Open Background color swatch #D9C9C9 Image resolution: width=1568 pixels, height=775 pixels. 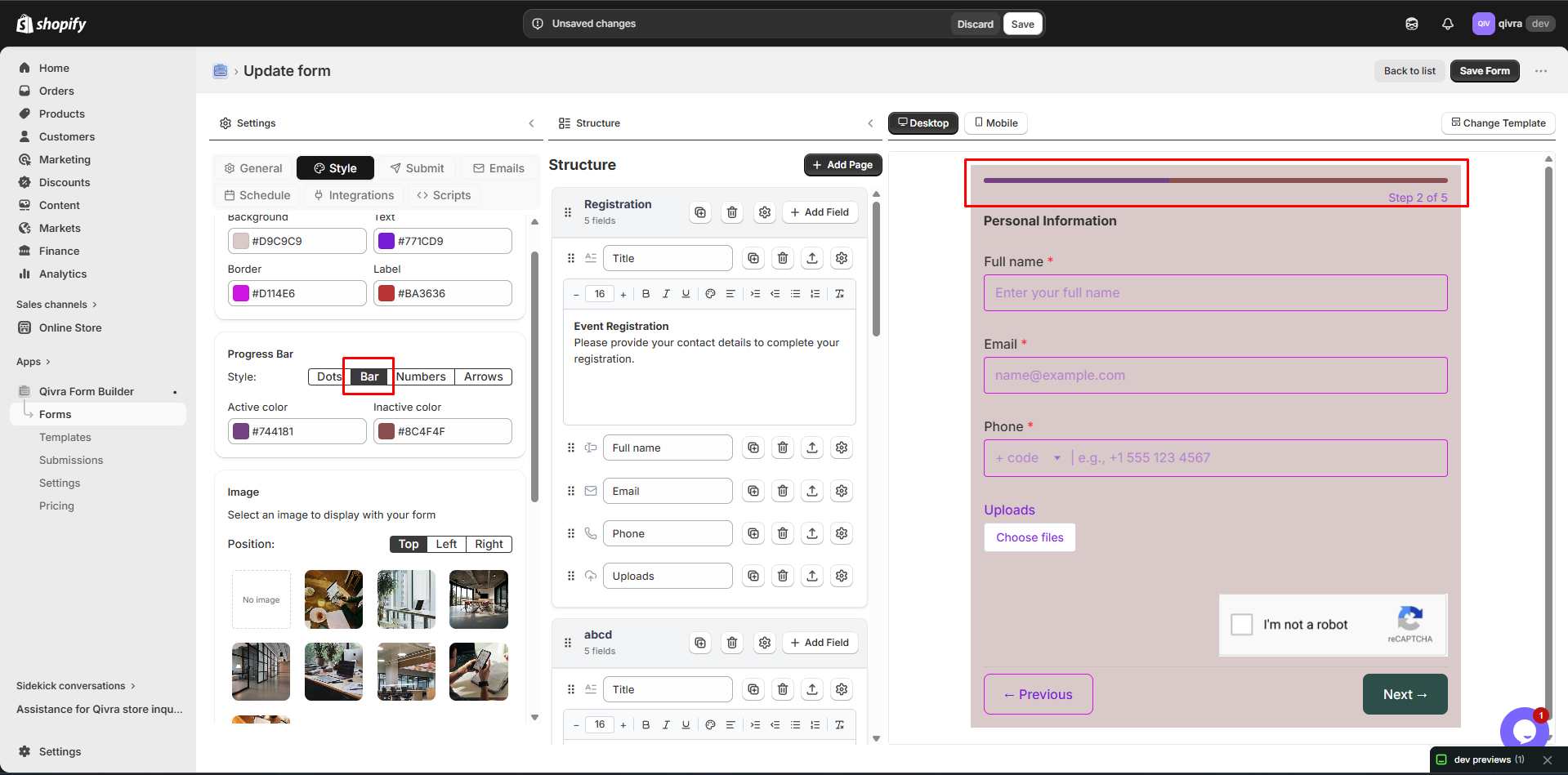pos(241,241)
